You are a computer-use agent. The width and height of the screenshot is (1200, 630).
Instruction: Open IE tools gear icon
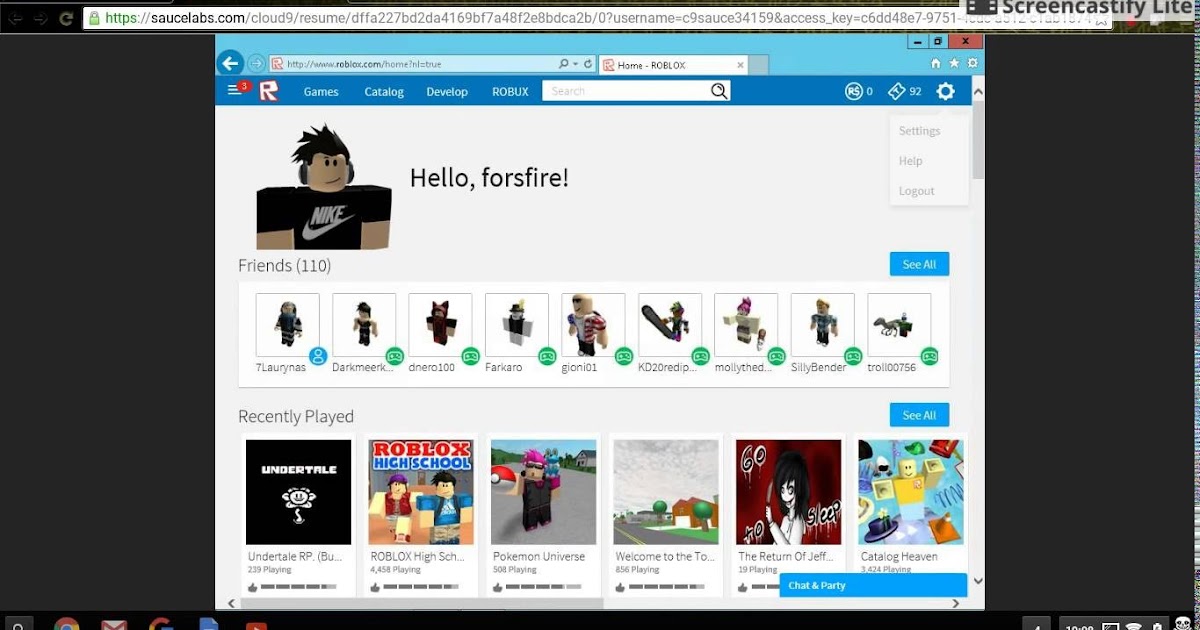pos(972,63)
